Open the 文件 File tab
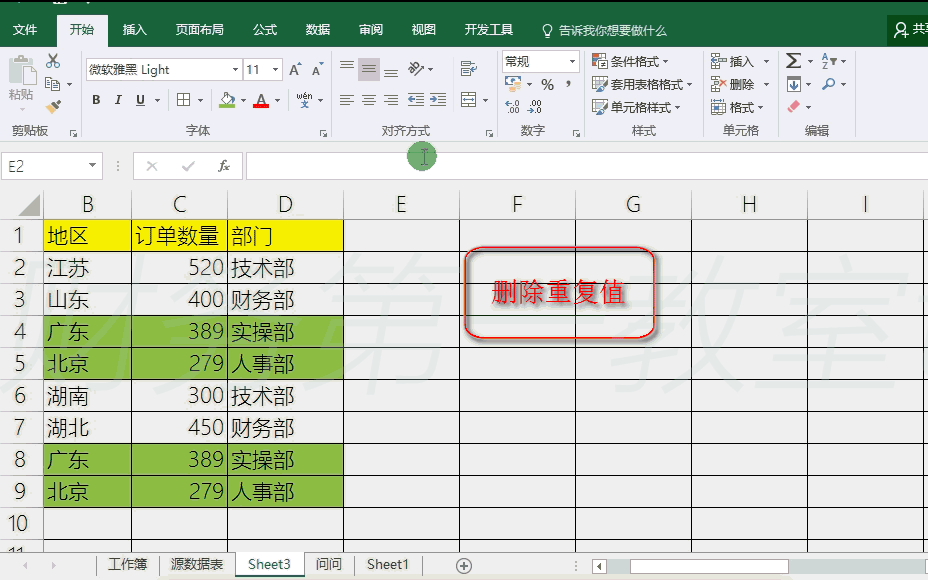 click(25, 30)
